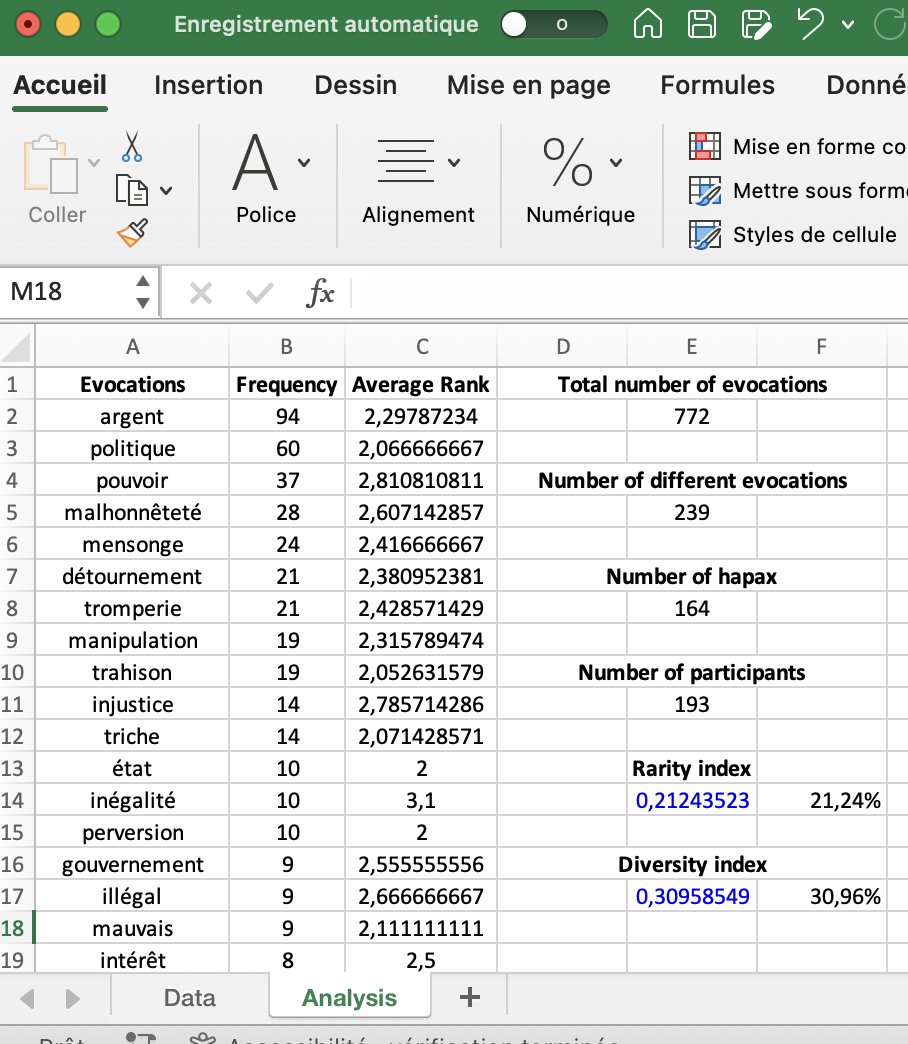Switch to the Dessin tab
Screen dimensions: 908x1044
pyautogui.click(x=355, y=85)
